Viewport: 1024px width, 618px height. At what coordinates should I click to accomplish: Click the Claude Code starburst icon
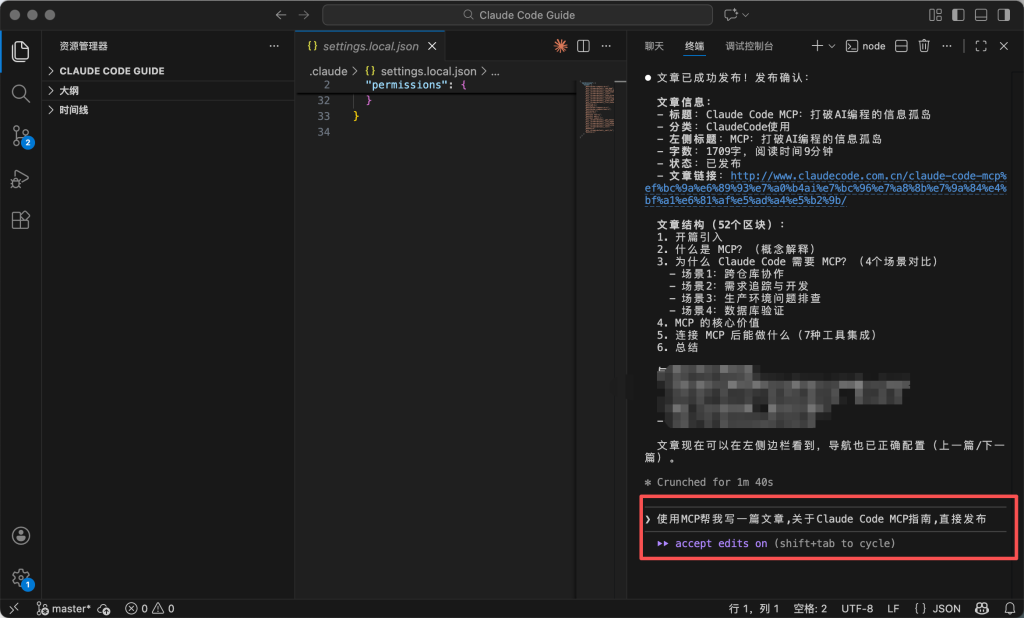561,46
